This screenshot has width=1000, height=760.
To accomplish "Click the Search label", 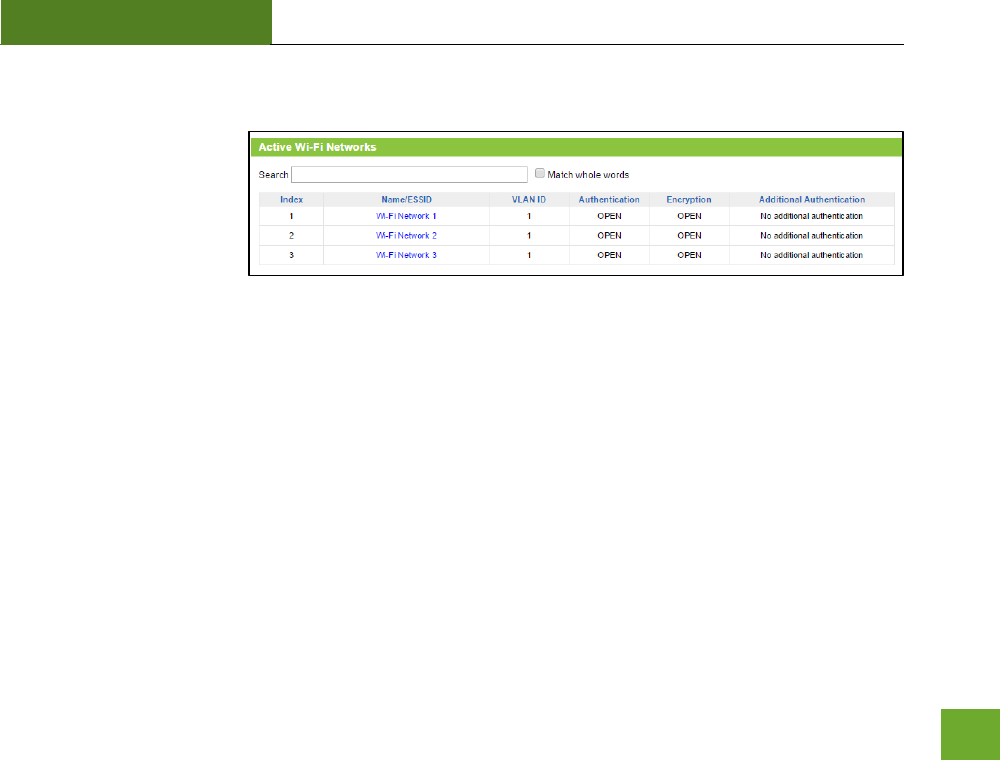I will point(273,175).
